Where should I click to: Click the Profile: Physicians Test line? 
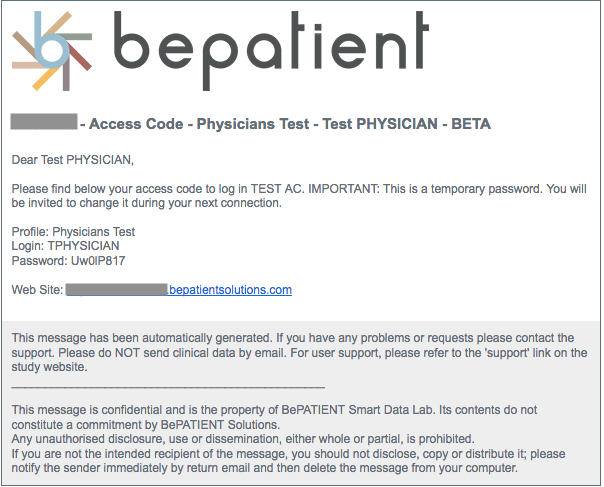(x=73, y=232)
